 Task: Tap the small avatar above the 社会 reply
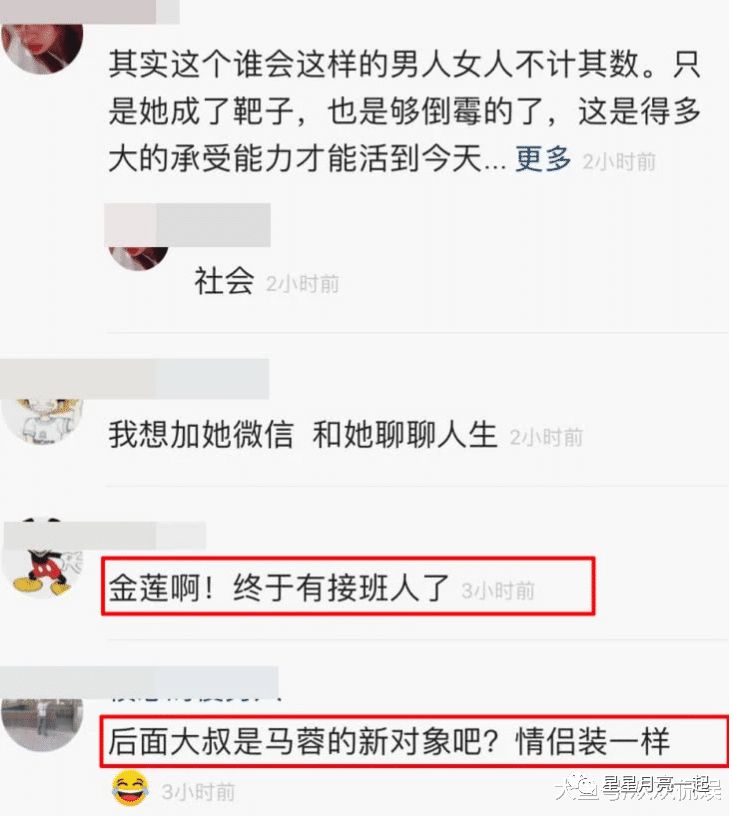tap(138, 258)
